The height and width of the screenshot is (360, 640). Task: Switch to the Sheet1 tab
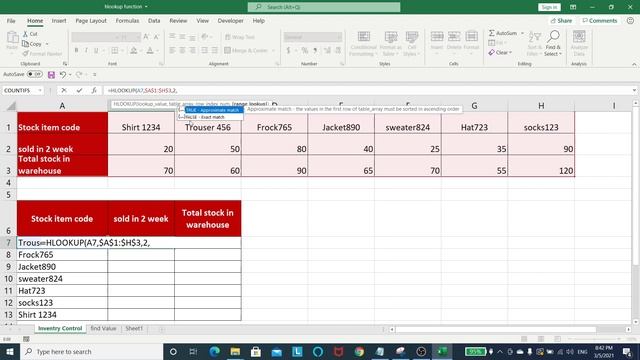[134, 328]
